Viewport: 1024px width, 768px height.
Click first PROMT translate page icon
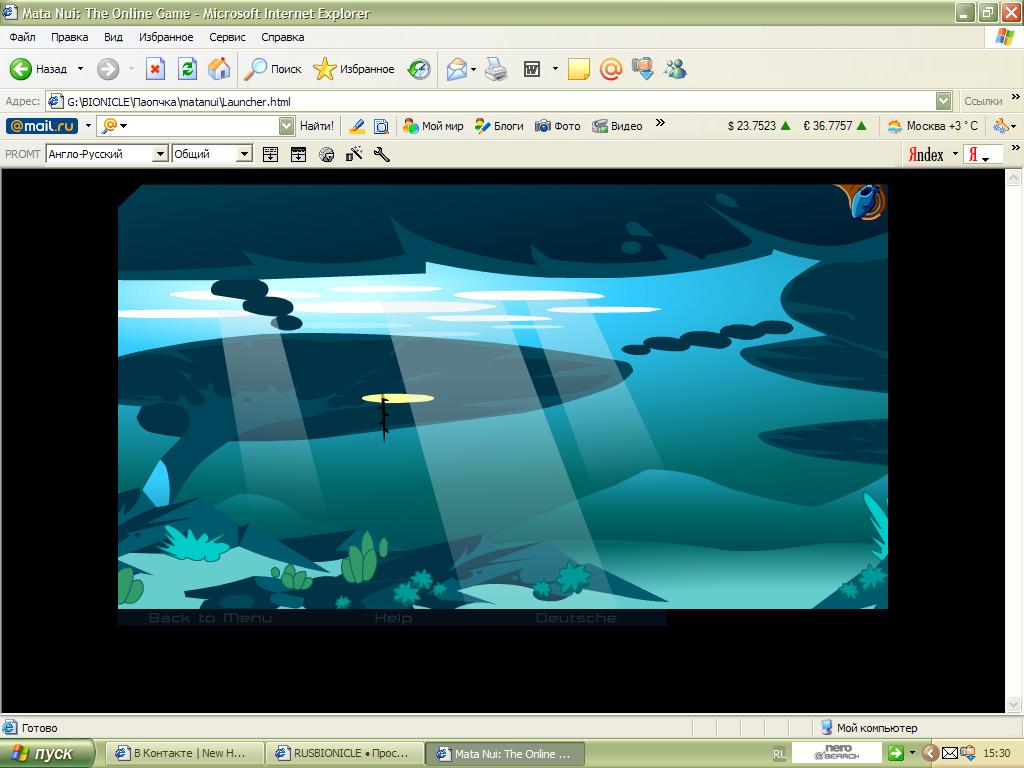270,154
